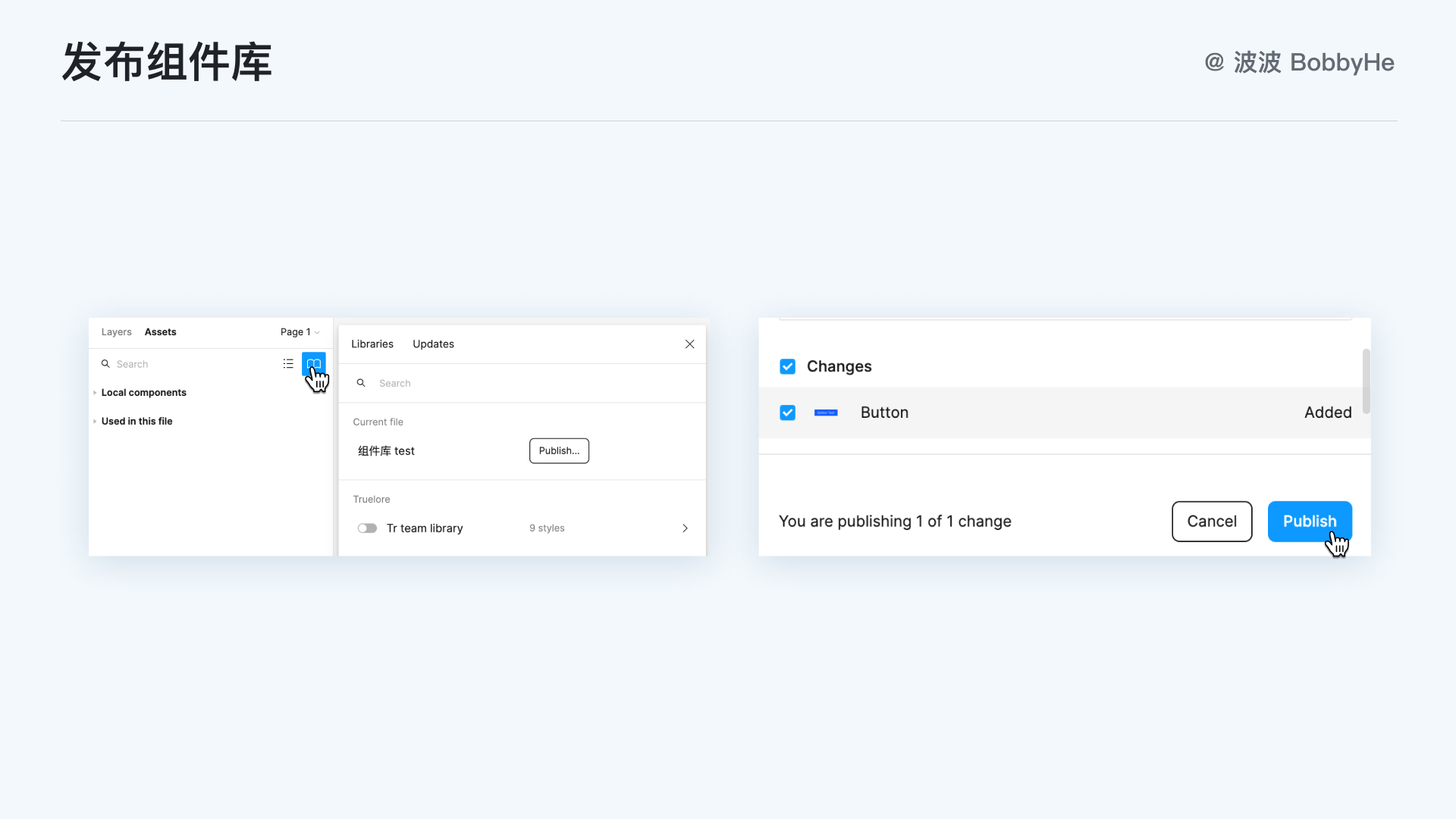The height and width of the screenshot is (819, 1456).
Task: Expand the Used in this file section
Action: 95,422
